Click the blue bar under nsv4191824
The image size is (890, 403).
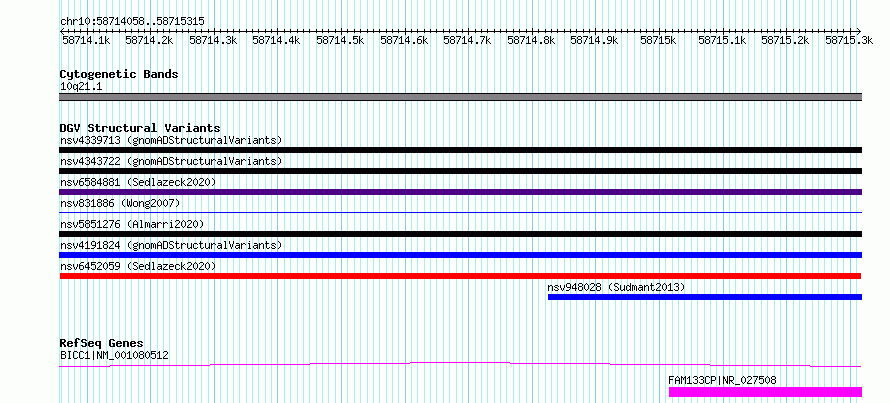pos(461,255)
